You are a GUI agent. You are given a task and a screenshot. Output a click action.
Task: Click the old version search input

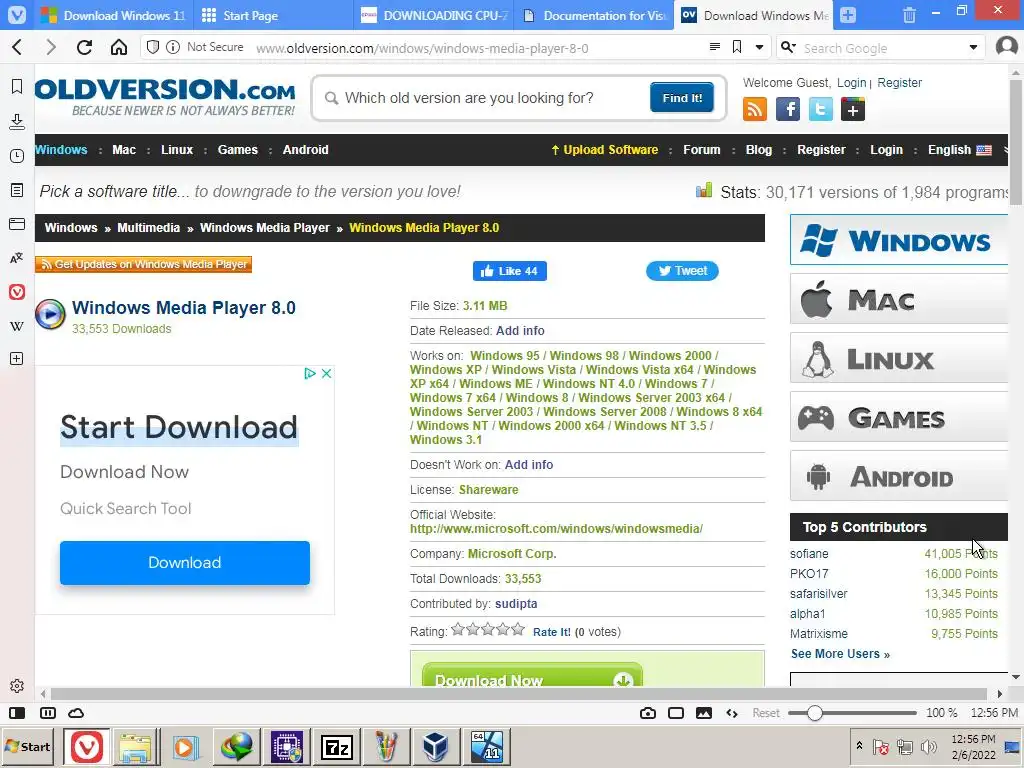(x=493, y=98)
